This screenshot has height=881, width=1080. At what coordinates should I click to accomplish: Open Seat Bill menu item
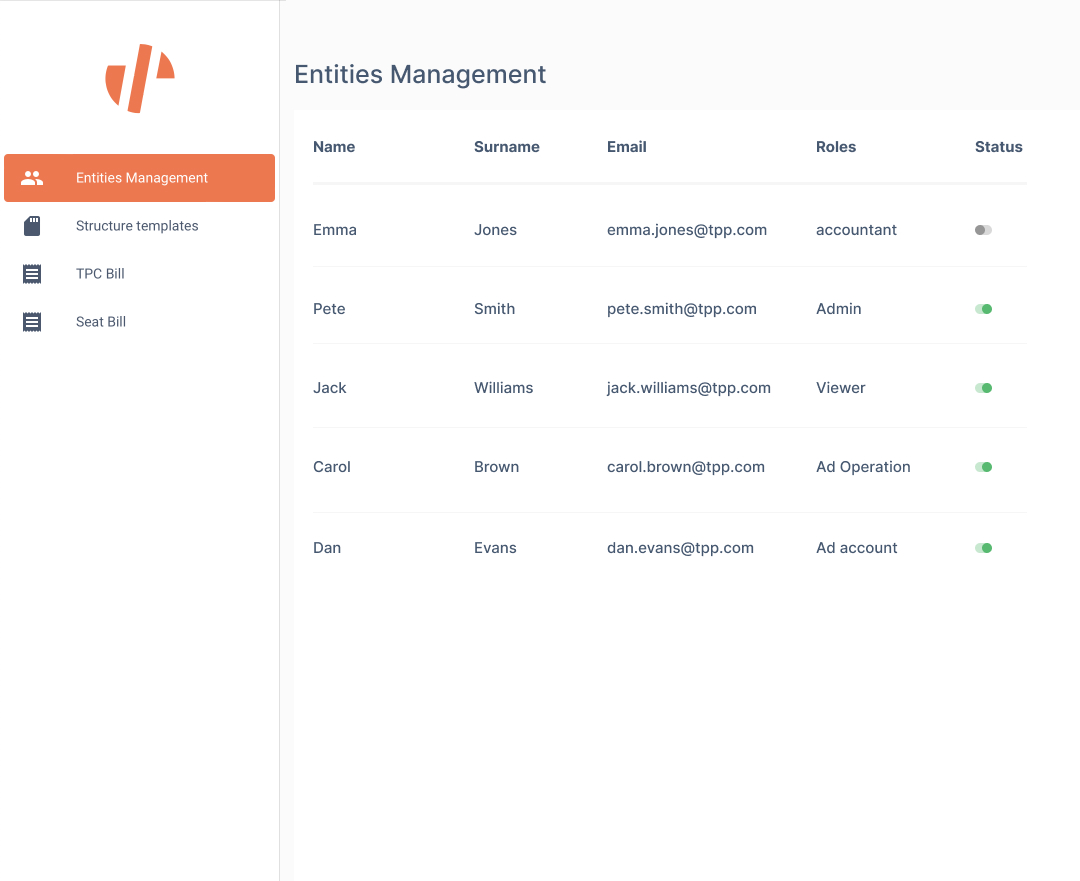pyautogui.click(x=101, y=322)
